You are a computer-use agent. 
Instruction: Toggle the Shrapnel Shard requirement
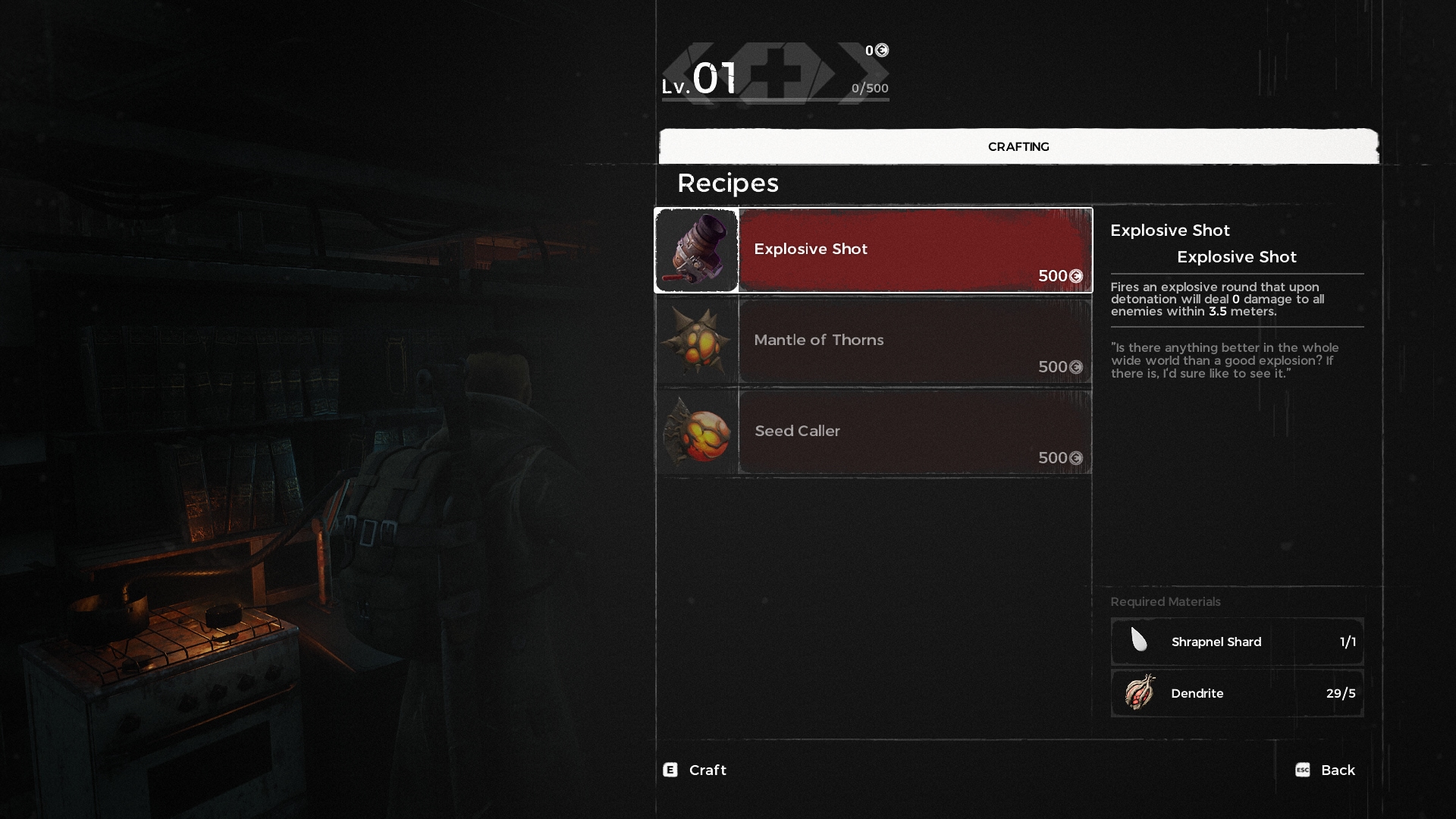click(x=1235, y=641)
